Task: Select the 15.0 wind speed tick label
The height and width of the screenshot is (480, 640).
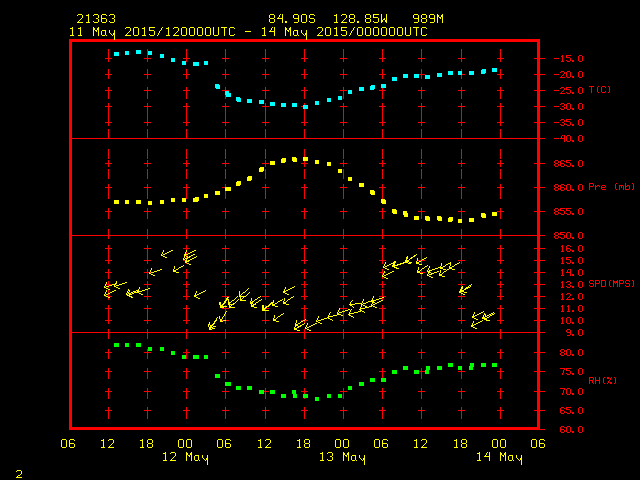Action: pos(571,261)
